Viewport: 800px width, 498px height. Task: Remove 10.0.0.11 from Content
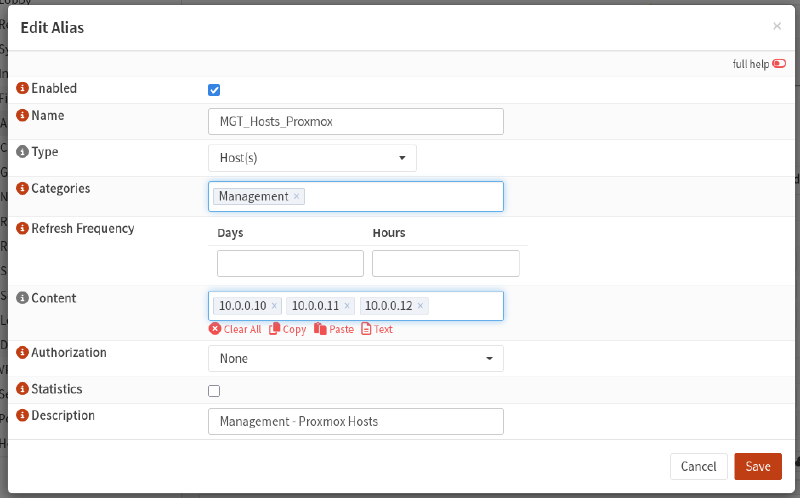point(347,306)
